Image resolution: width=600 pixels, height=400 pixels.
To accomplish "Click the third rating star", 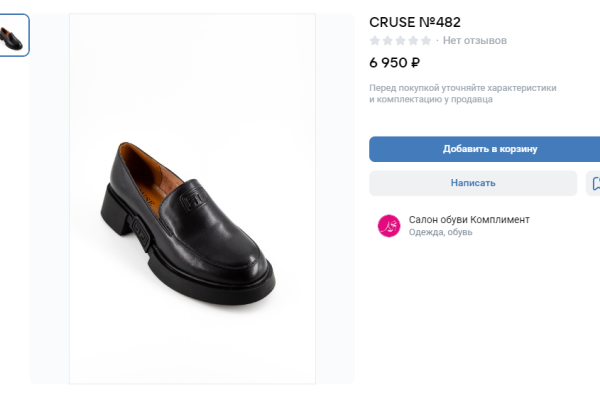I will click(x=400, y=41).
